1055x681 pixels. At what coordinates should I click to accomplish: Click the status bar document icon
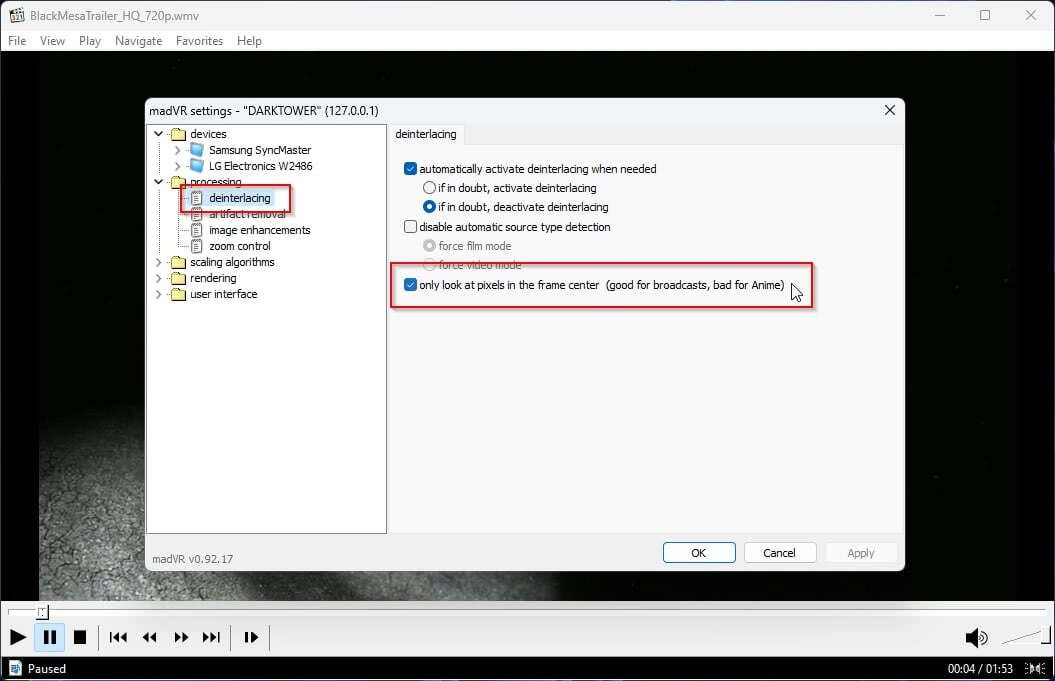[x=15, y=668]
